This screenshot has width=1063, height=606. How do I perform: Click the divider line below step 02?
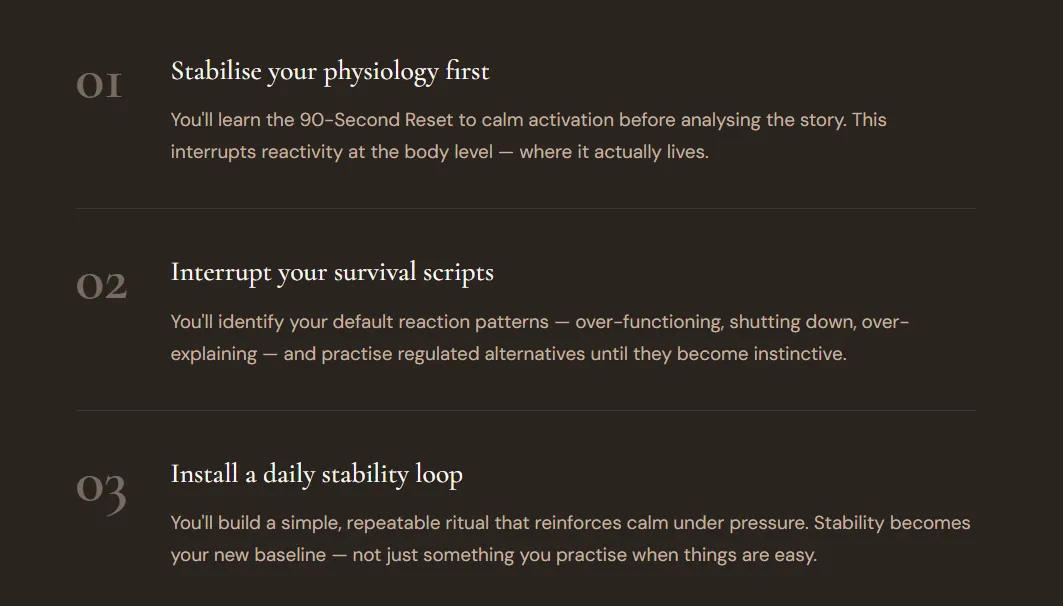click(x=526, y=410)
